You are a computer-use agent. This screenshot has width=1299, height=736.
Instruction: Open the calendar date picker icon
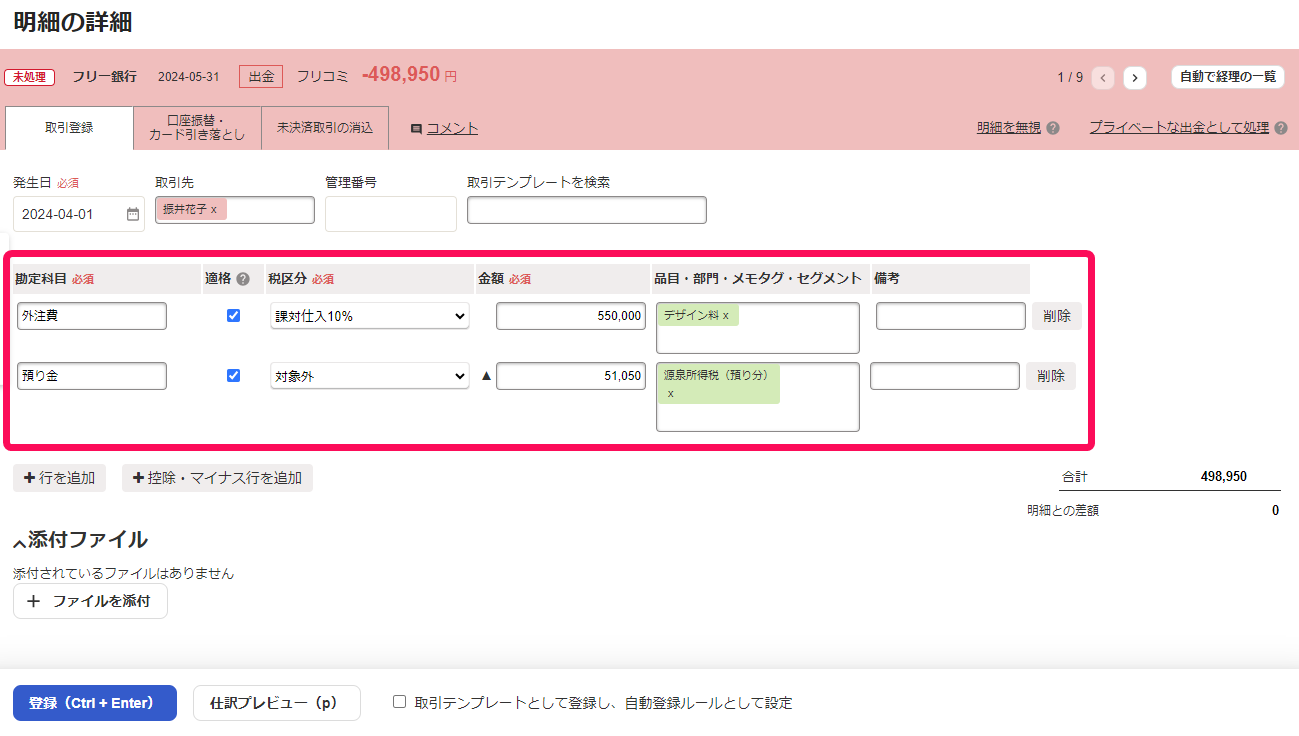(133, 214)
